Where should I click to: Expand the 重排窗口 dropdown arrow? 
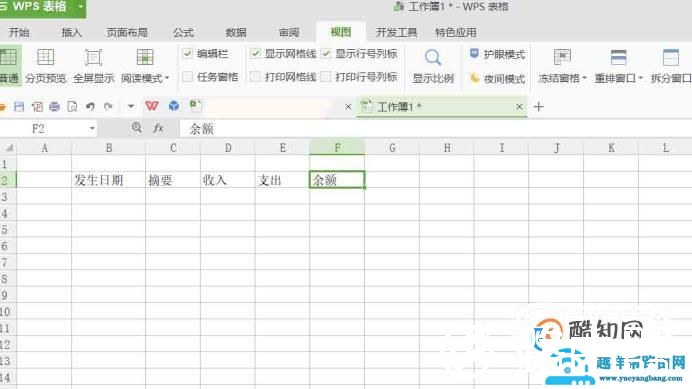click(640, 78)
